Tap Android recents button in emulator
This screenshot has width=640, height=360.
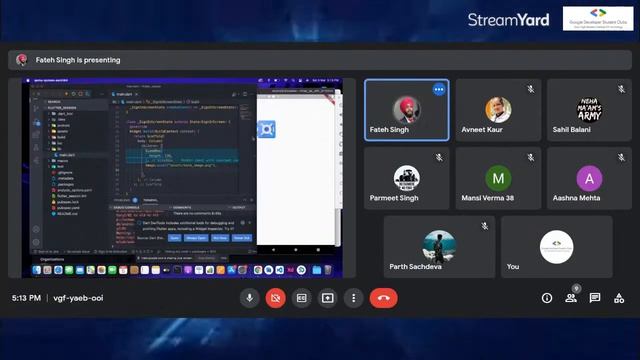[x=318, y=249]
